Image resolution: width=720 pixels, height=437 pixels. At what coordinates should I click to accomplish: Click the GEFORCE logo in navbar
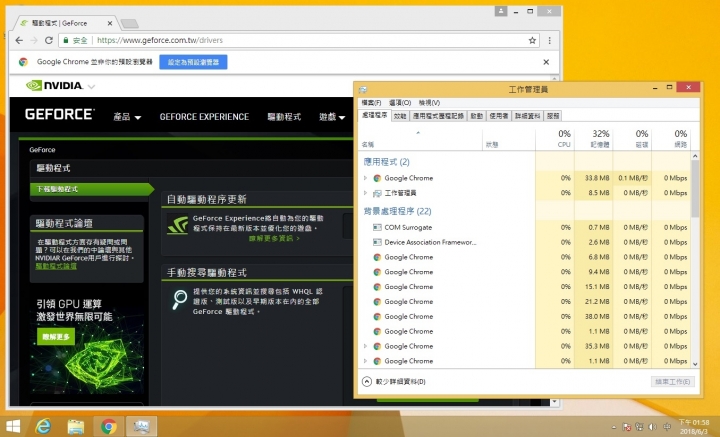pyautogui.click(x=59, y=114)
